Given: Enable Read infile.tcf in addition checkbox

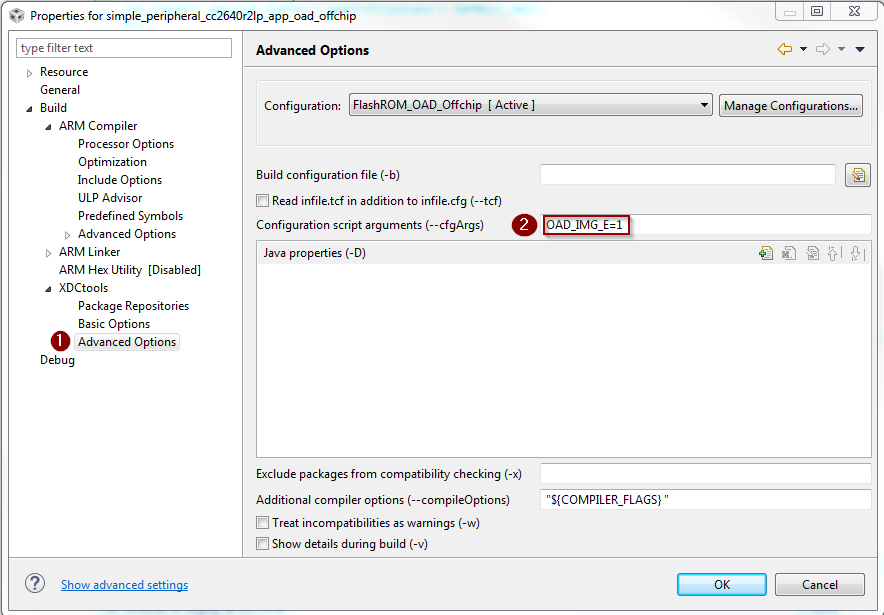Looking at the screenshot, I should click(x=263, y=201).
